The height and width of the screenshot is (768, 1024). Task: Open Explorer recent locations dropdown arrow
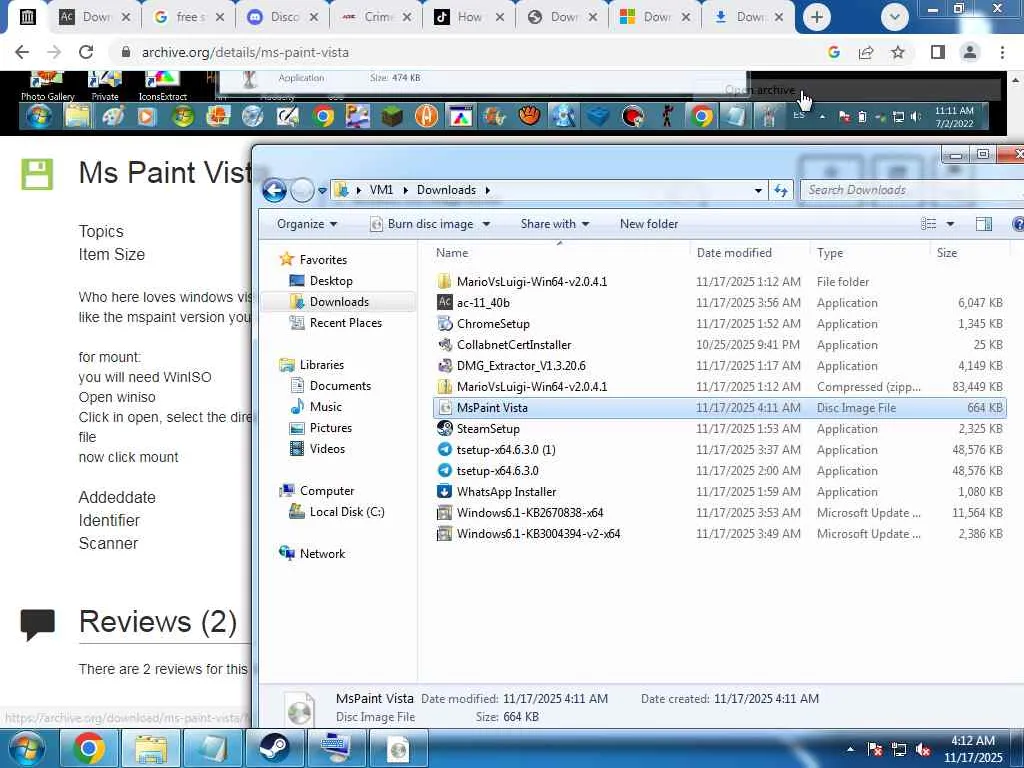(322, 191)
